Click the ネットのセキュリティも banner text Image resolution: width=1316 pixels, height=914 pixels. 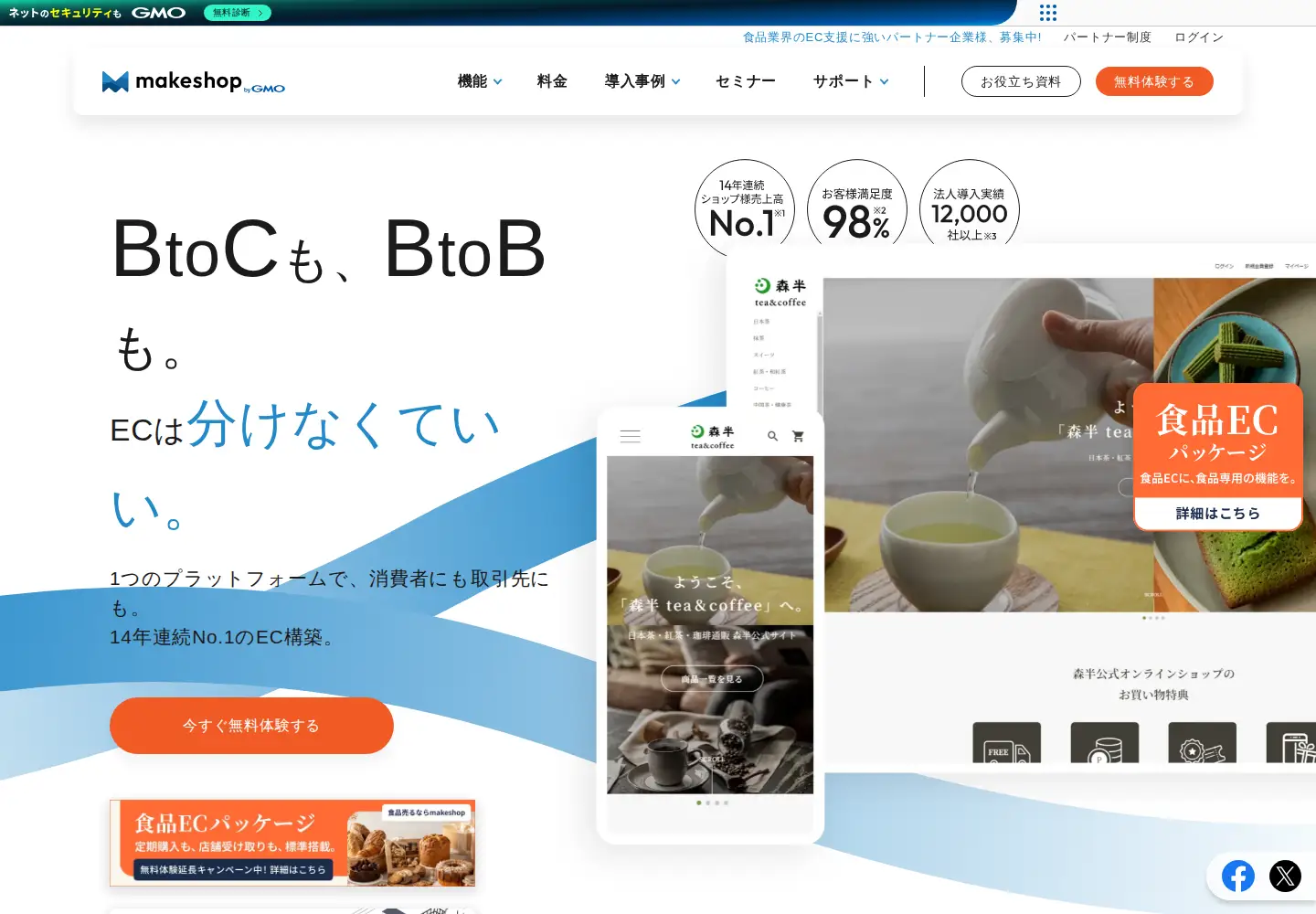tap(65, 13)
